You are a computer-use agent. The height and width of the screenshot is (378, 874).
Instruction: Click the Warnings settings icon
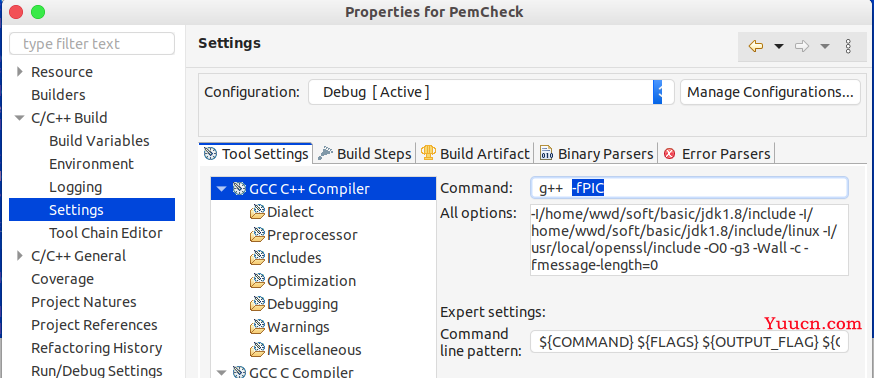click(x=257, y=327)
